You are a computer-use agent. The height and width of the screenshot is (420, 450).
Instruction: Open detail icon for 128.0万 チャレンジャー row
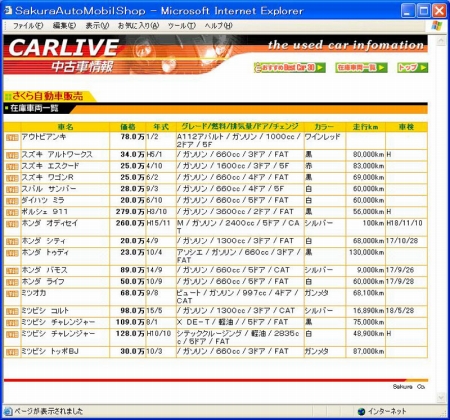point(12,334)
